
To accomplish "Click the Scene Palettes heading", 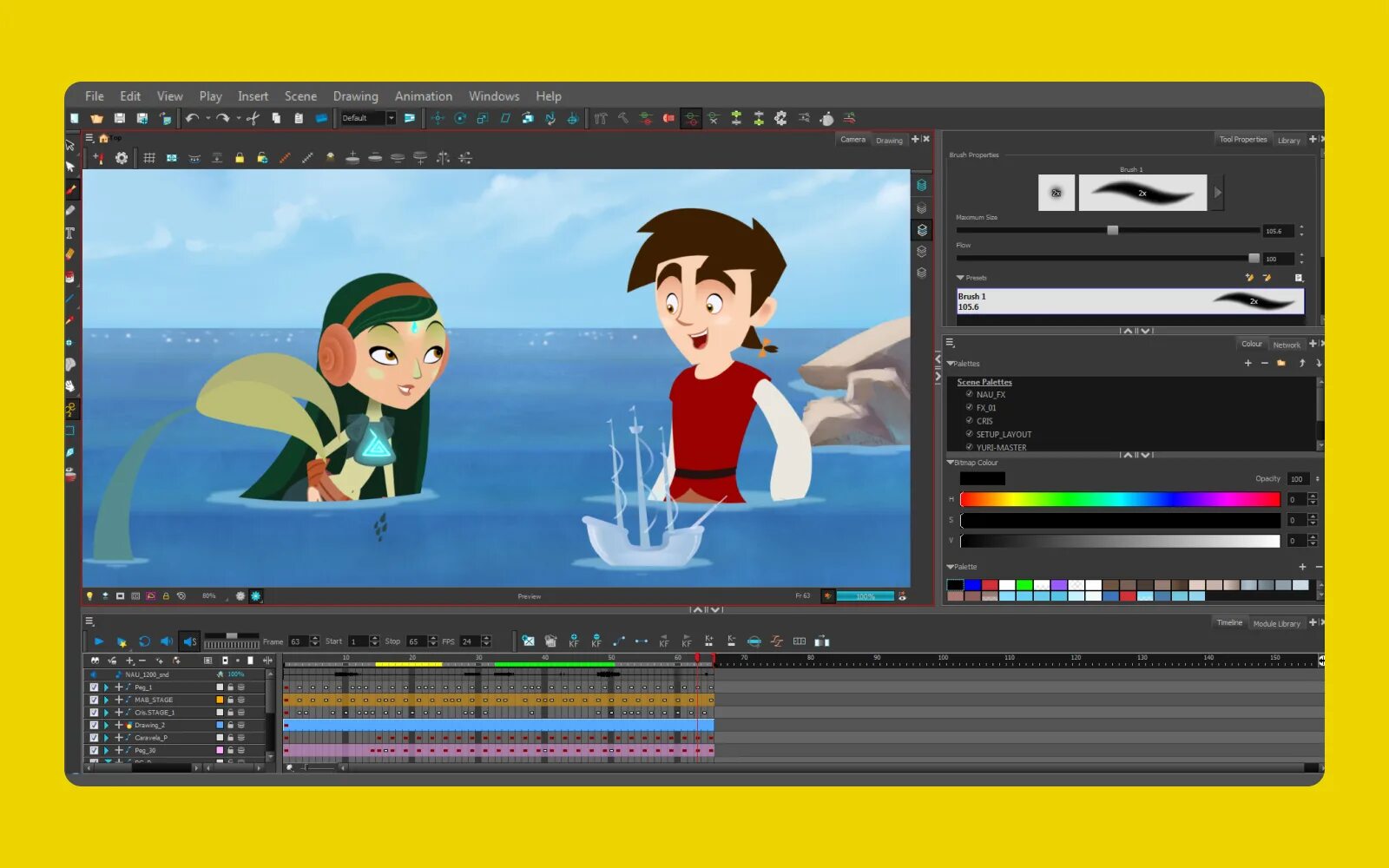I will click(x=984, y=382).
